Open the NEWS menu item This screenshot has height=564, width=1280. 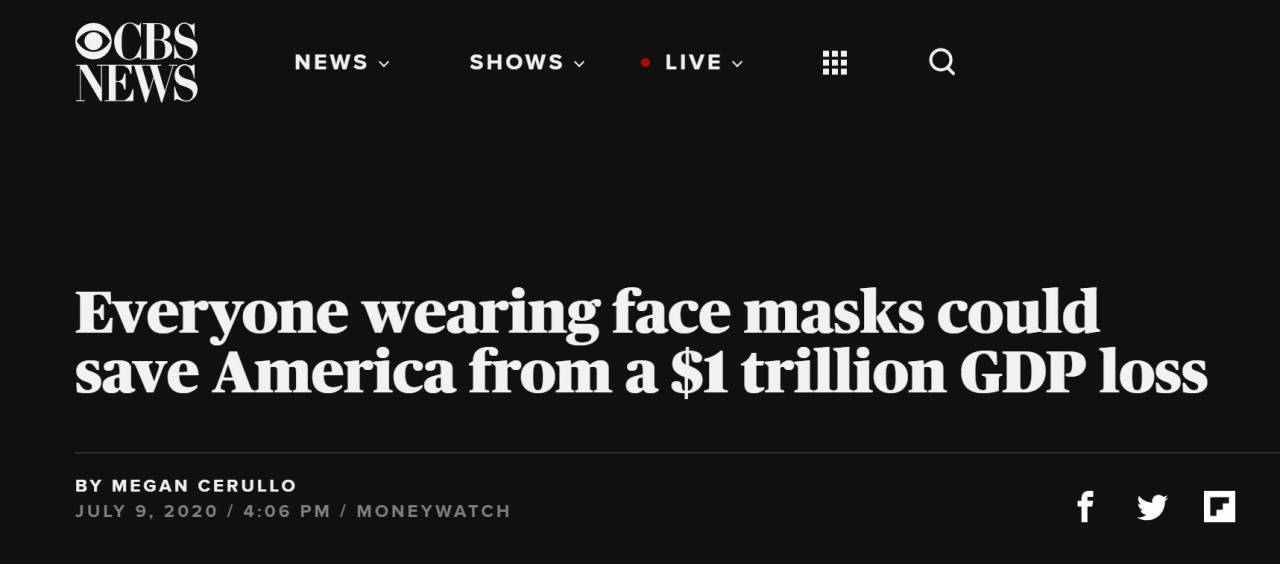(331, 63)
